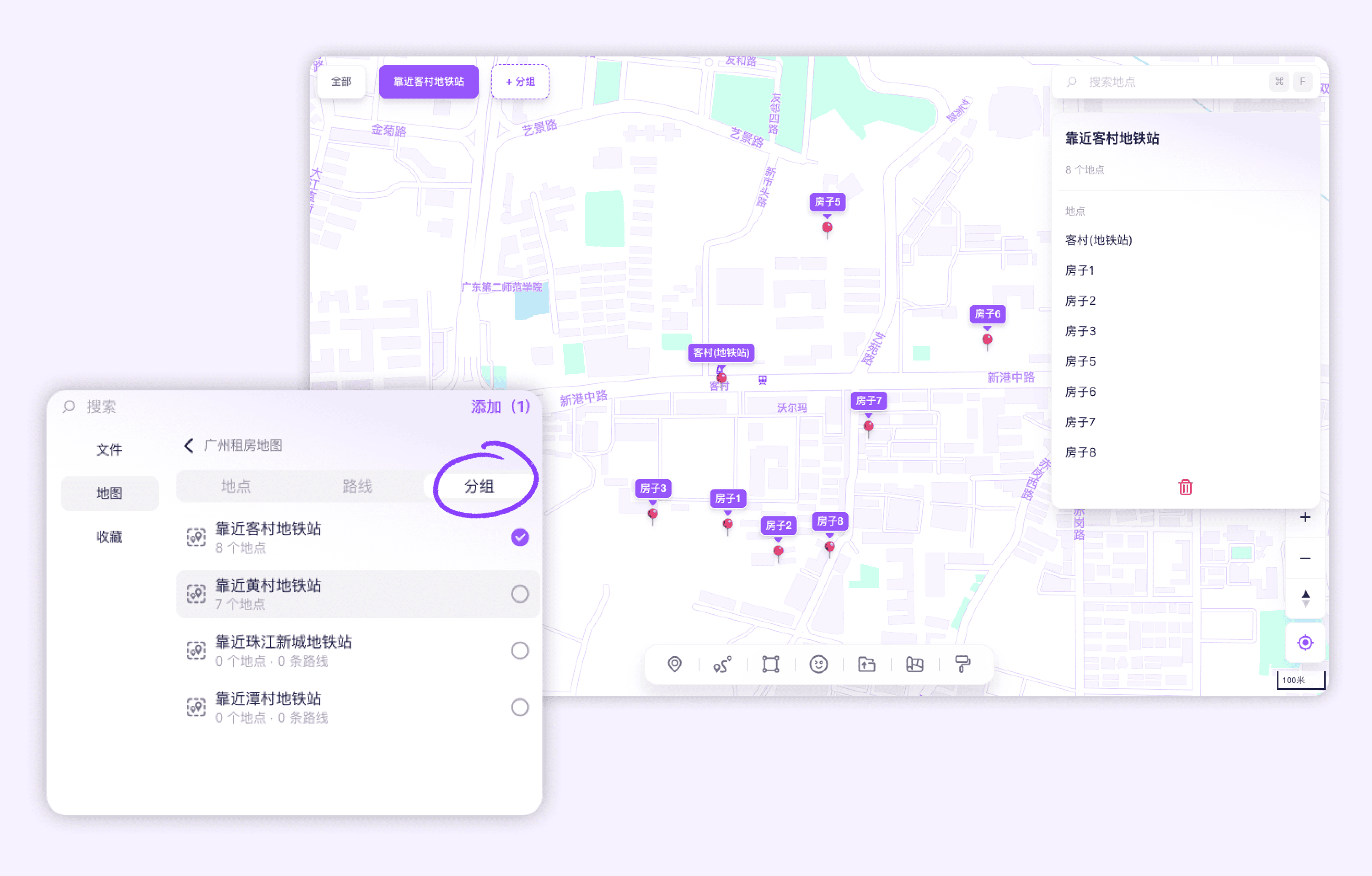
Task: Delete the group with trash icon
Action: pyautogui.click(x=1185, y=488)
